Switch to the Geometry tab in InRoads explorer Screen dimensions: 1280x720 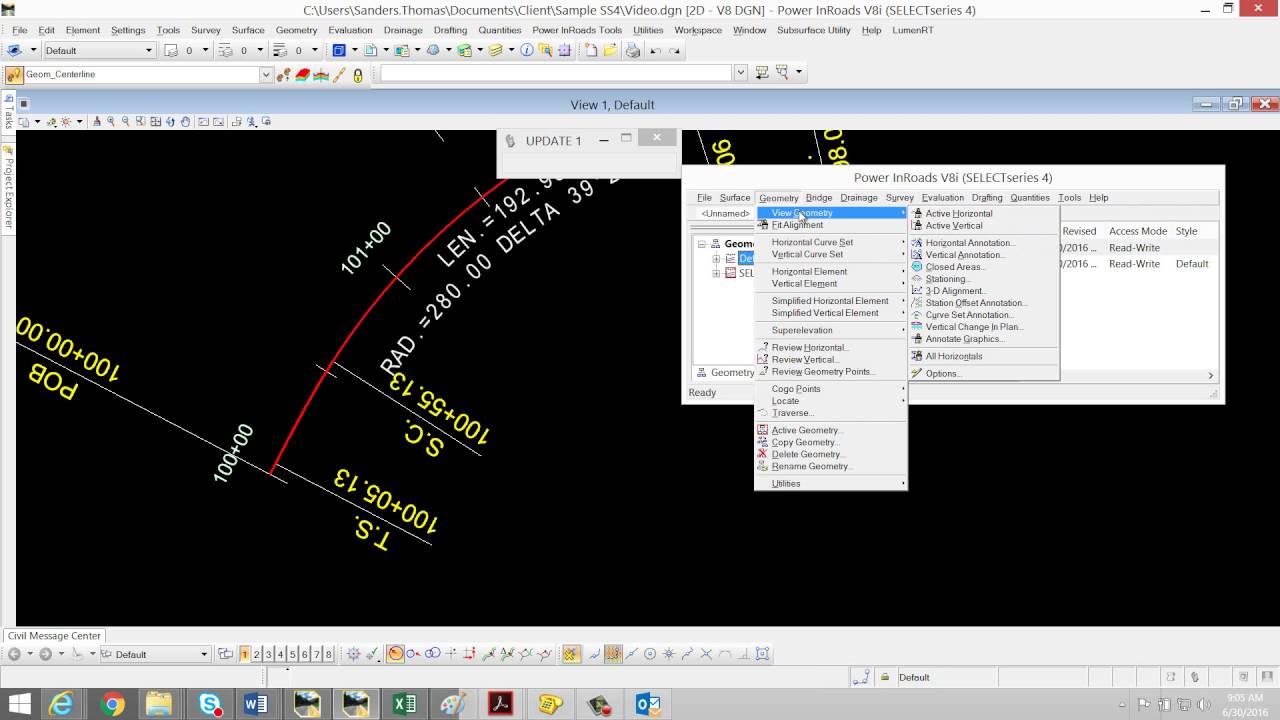[x=726, y=373]
